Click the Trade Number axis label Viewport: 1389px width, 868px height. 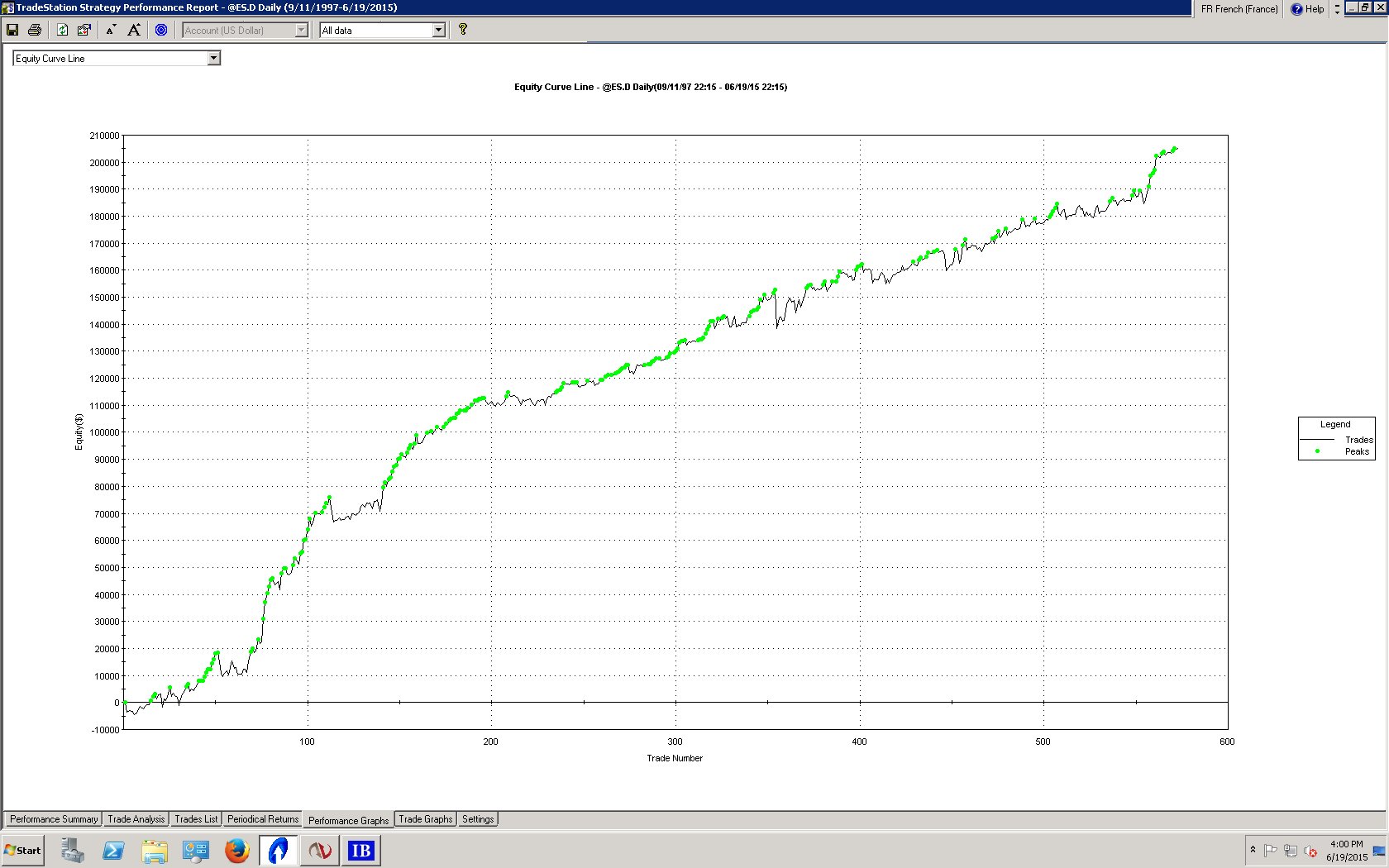675,758
